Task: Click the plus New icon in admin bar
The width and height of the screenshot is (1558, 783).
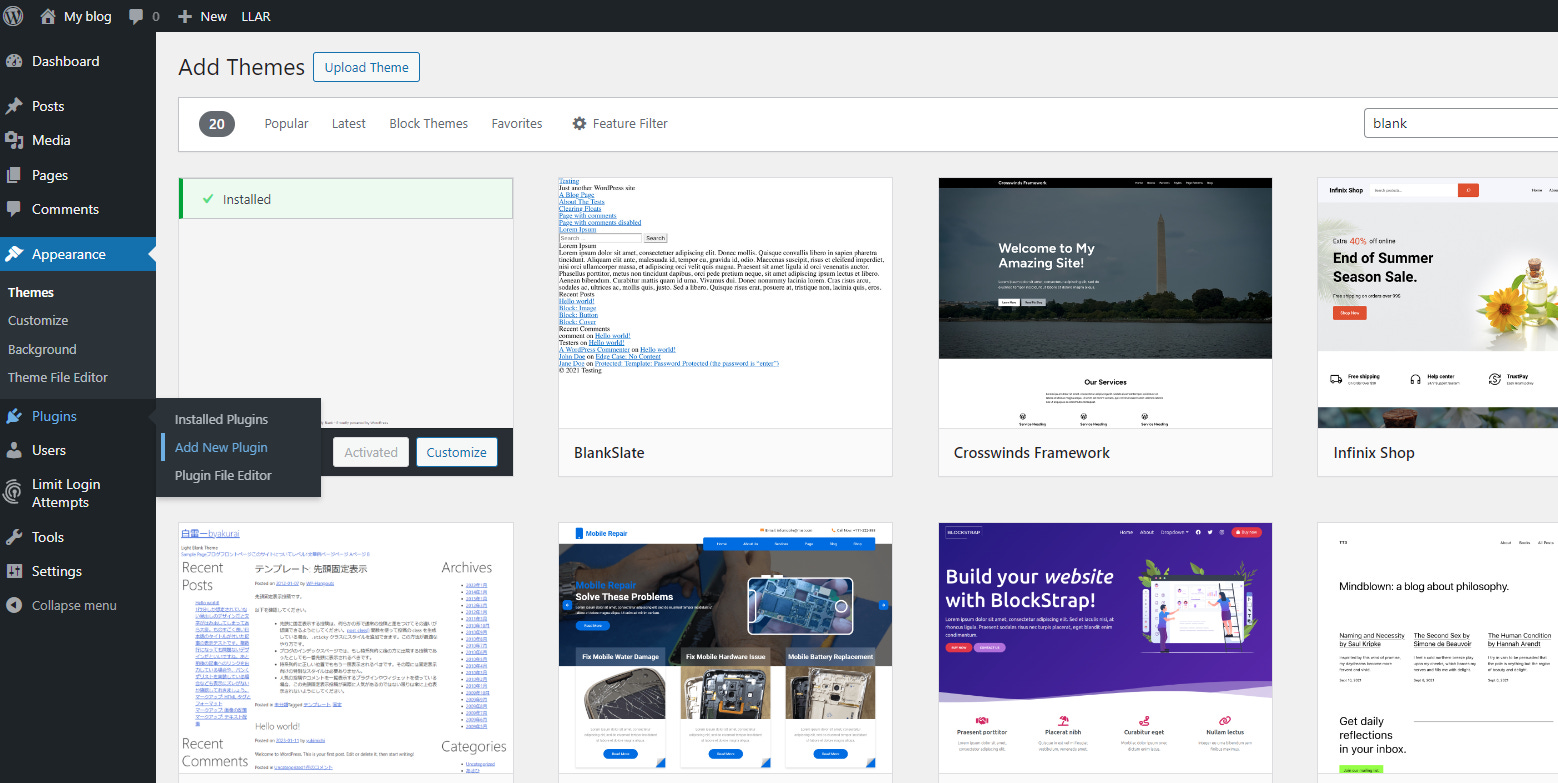Action: (184, 17)
